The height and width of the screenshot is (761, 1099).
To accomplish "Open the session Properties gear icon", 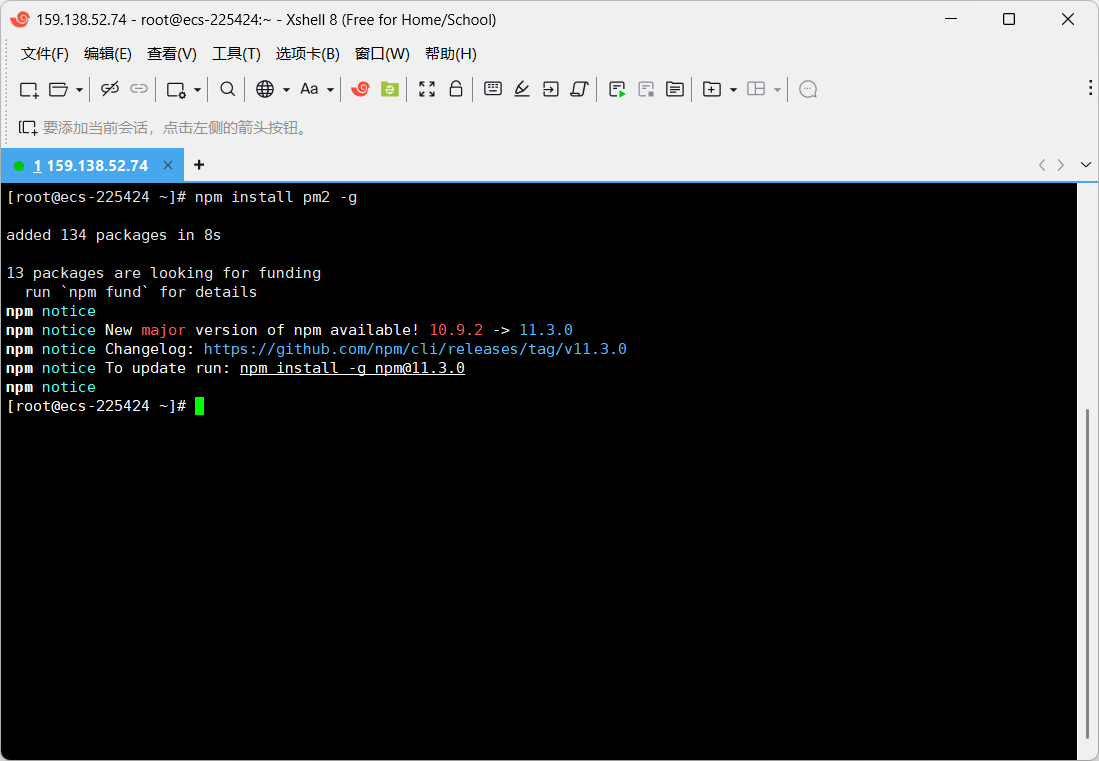I will pyautogui.click(x=175, y=90).
